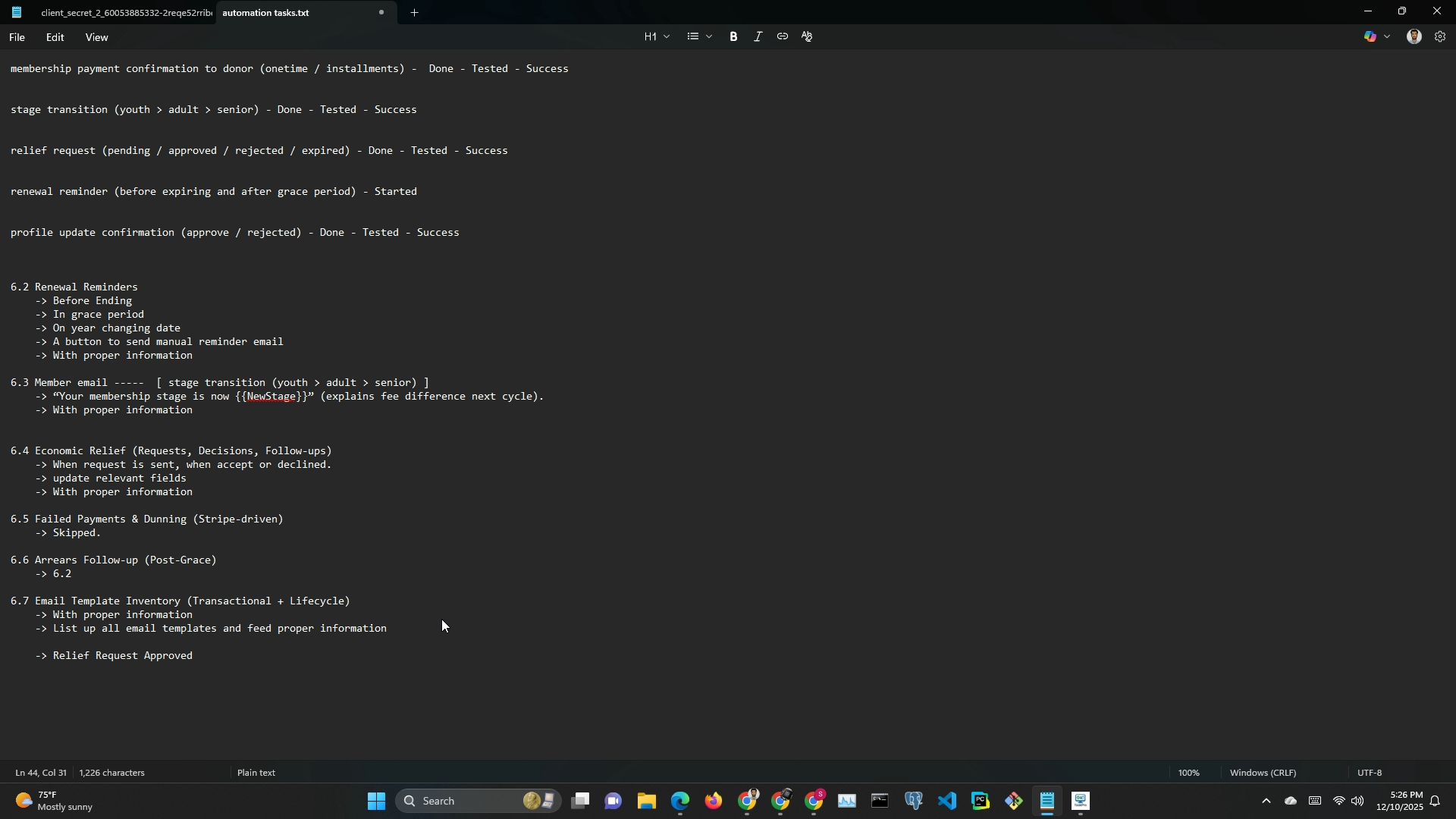This screenshot has height=819, width=1456.
Task: Toggle italic formatting
Action: [x=758, y=36]
